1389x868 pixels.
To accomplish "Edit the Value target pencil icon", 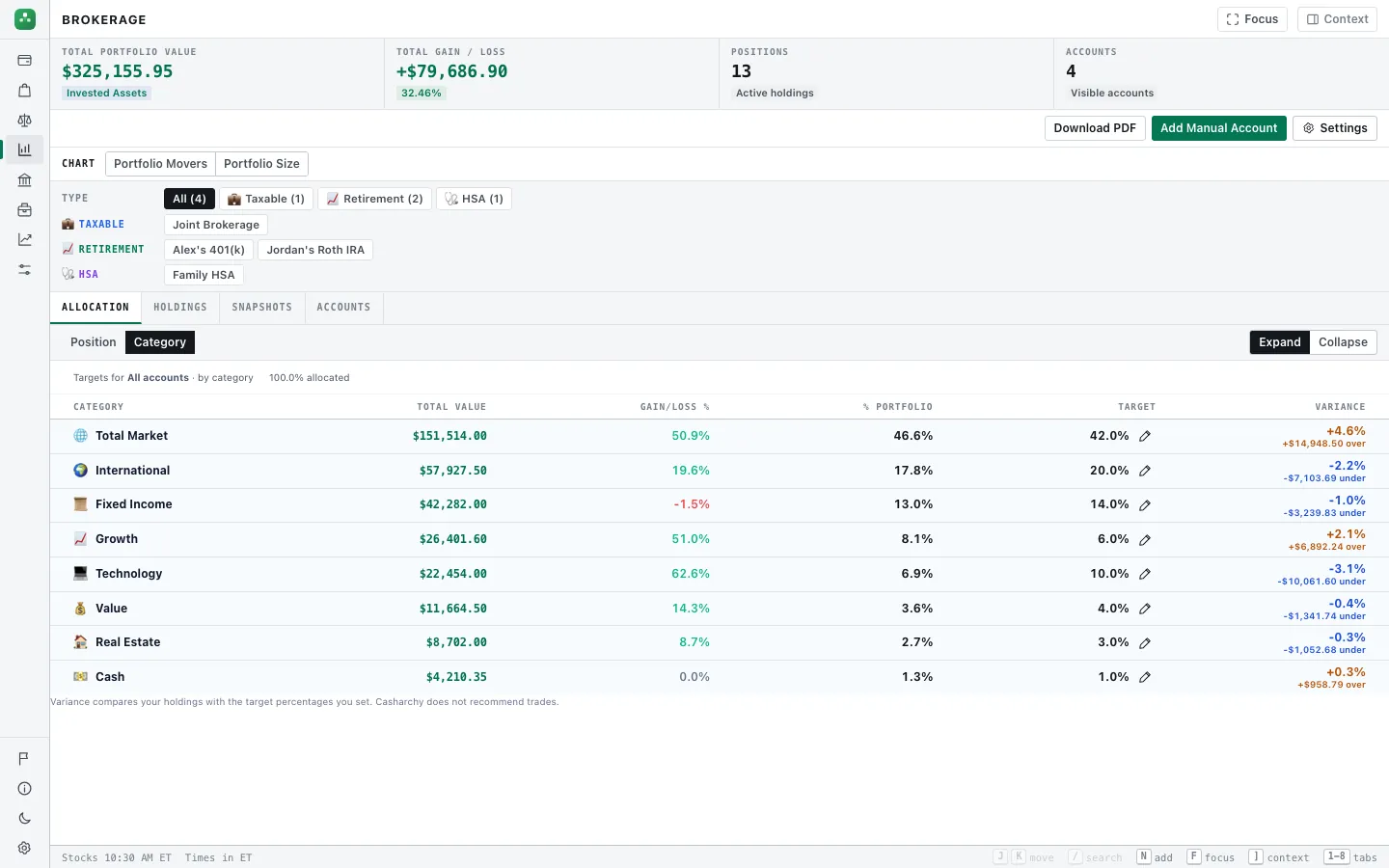I will (1145, 609).
